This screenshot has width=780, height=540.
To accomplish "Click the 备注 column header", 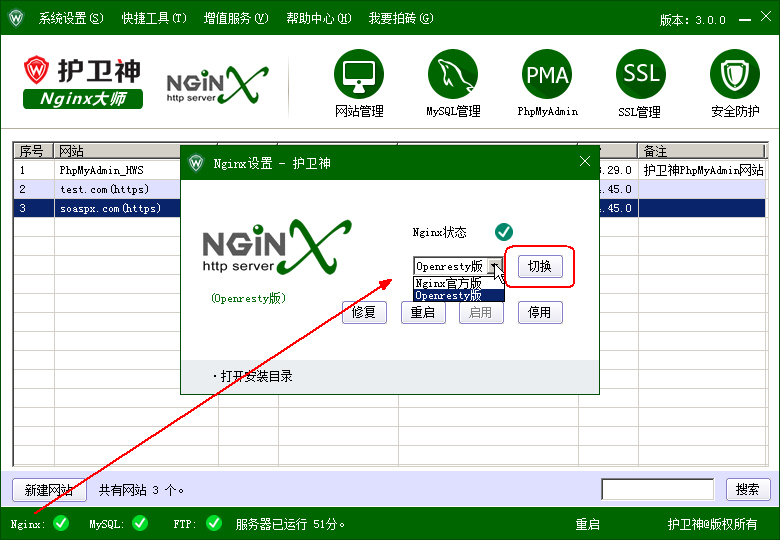I will pos(701,151).
